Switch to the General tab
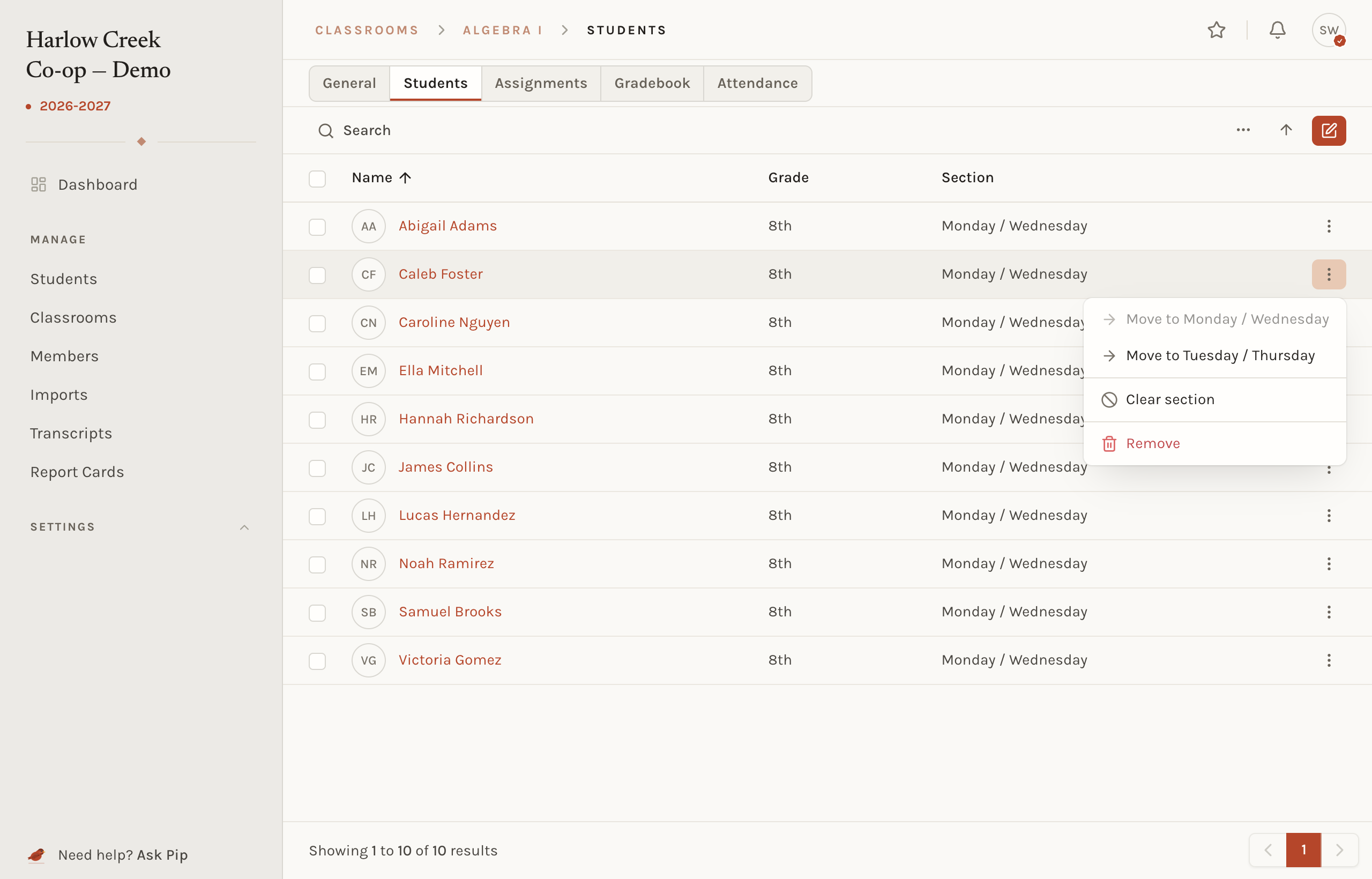This screenshot has width=1372, height=879. (x=349, y=83)
